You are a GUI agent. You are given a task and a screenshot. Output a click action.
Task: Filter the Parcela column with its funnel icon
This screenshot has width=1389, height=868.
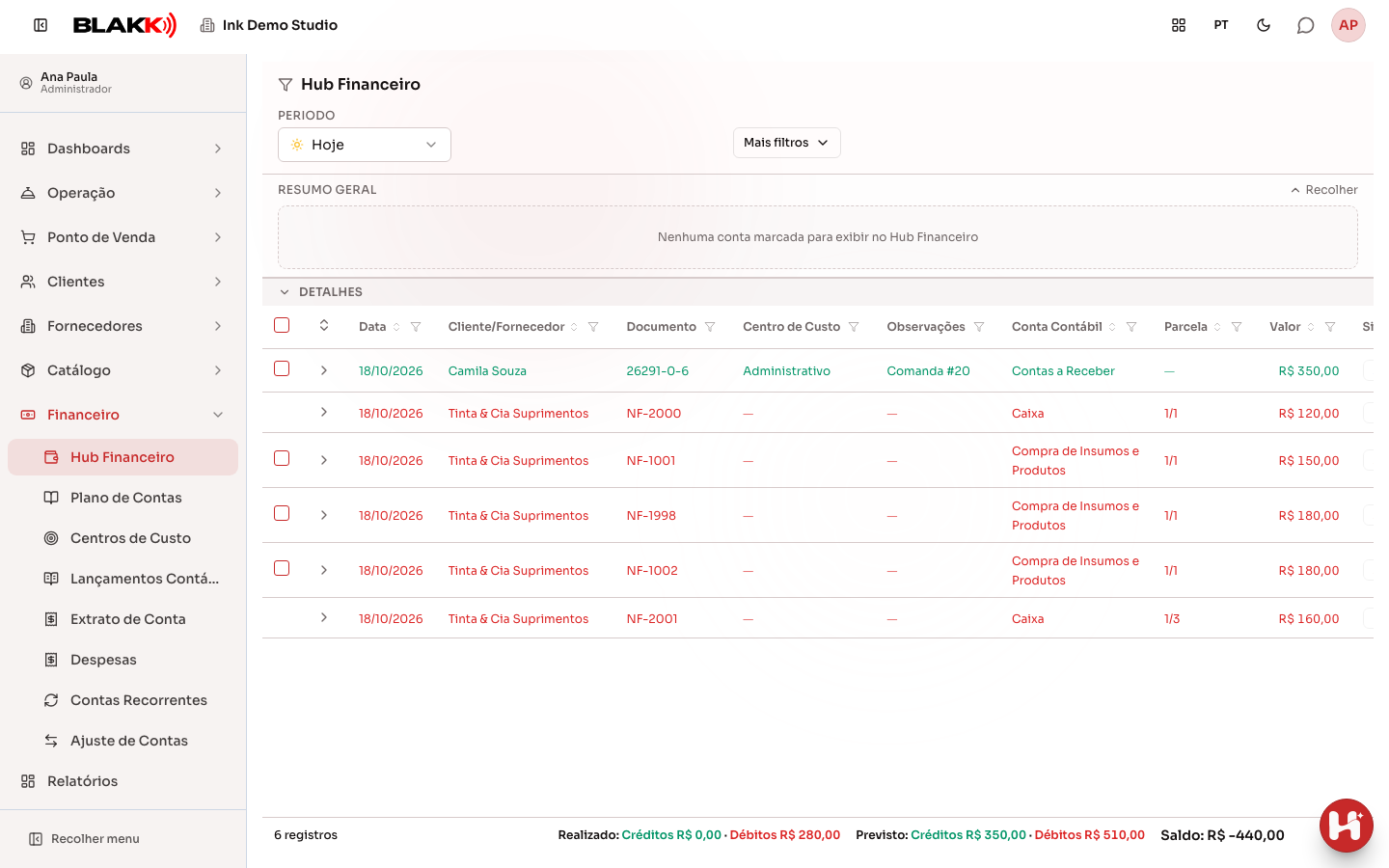(1237, 327)
